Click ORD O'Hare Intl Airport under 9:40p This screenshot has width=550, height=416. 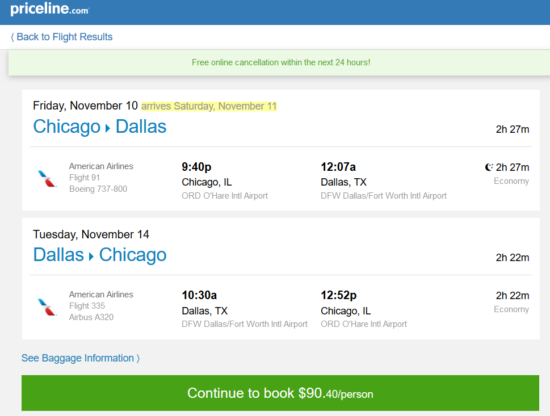pos(224,196)
